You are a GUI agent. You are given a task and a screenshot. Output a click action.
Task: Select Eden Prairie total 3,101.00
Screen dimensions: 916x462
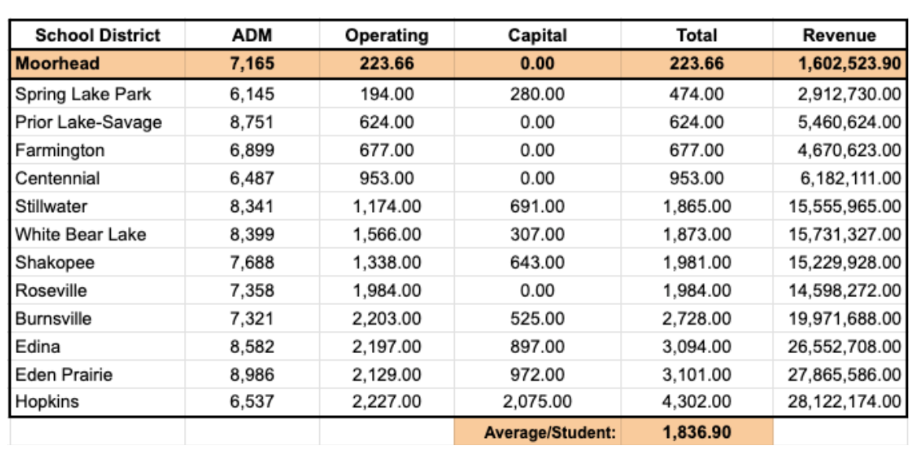696,374
